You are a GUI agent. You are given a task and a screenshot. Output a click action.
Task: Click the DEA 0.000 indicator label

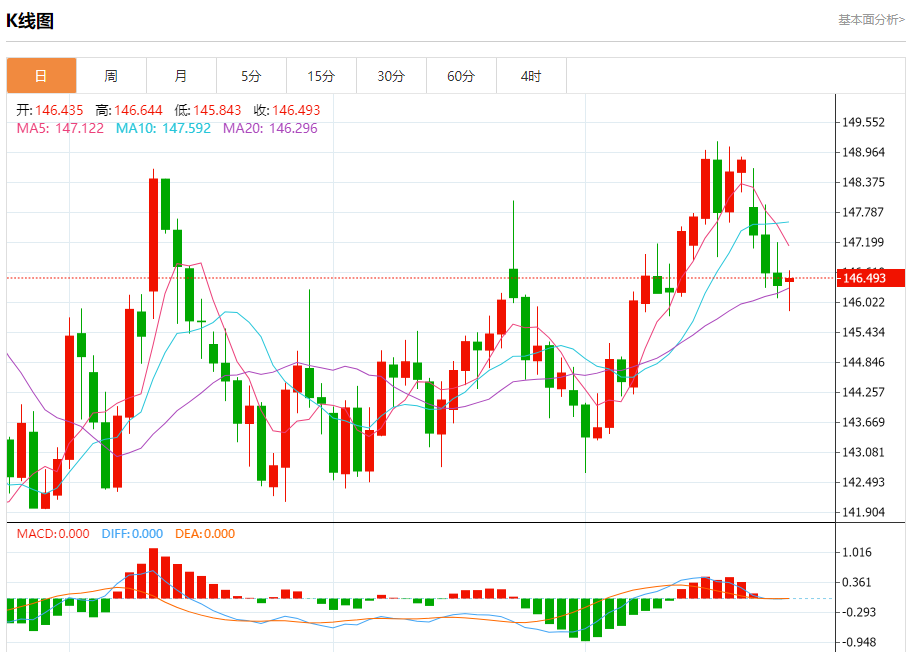pos(205,533)
